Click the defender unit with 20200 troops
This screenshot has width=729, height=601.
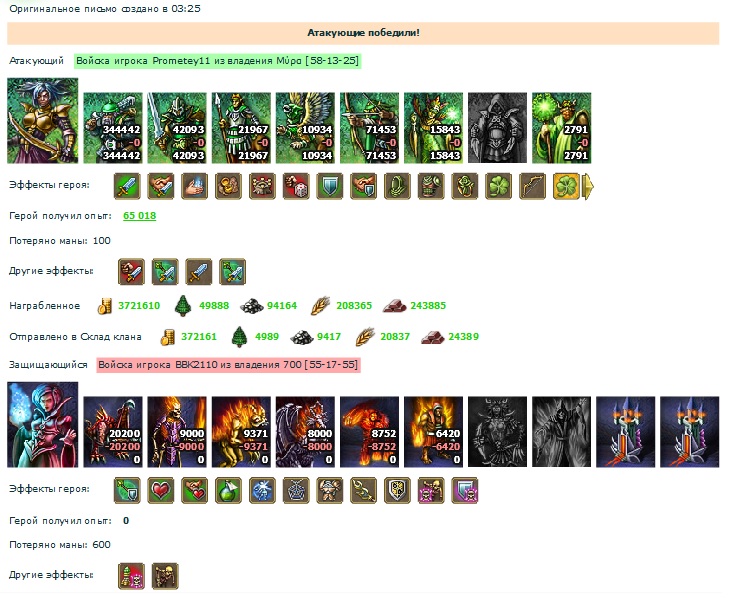[113, 432]
